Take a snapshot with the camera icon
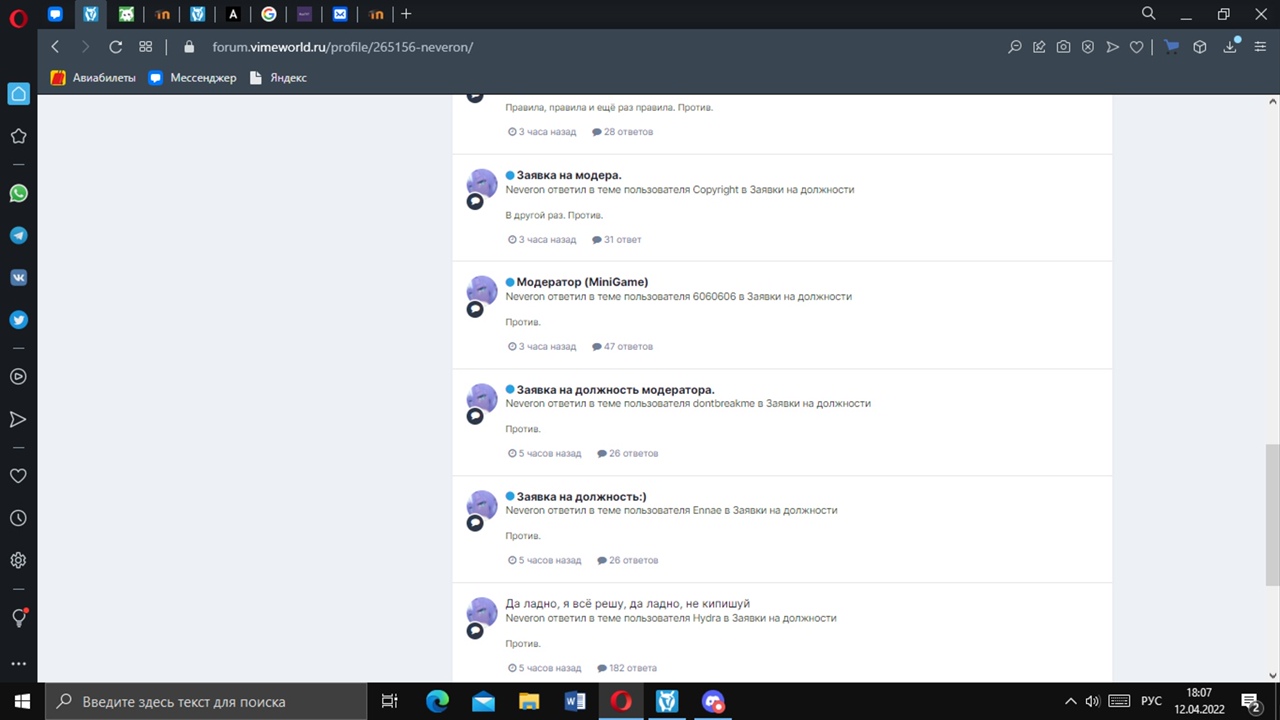1280x720 pixels. coord(1063,47)
